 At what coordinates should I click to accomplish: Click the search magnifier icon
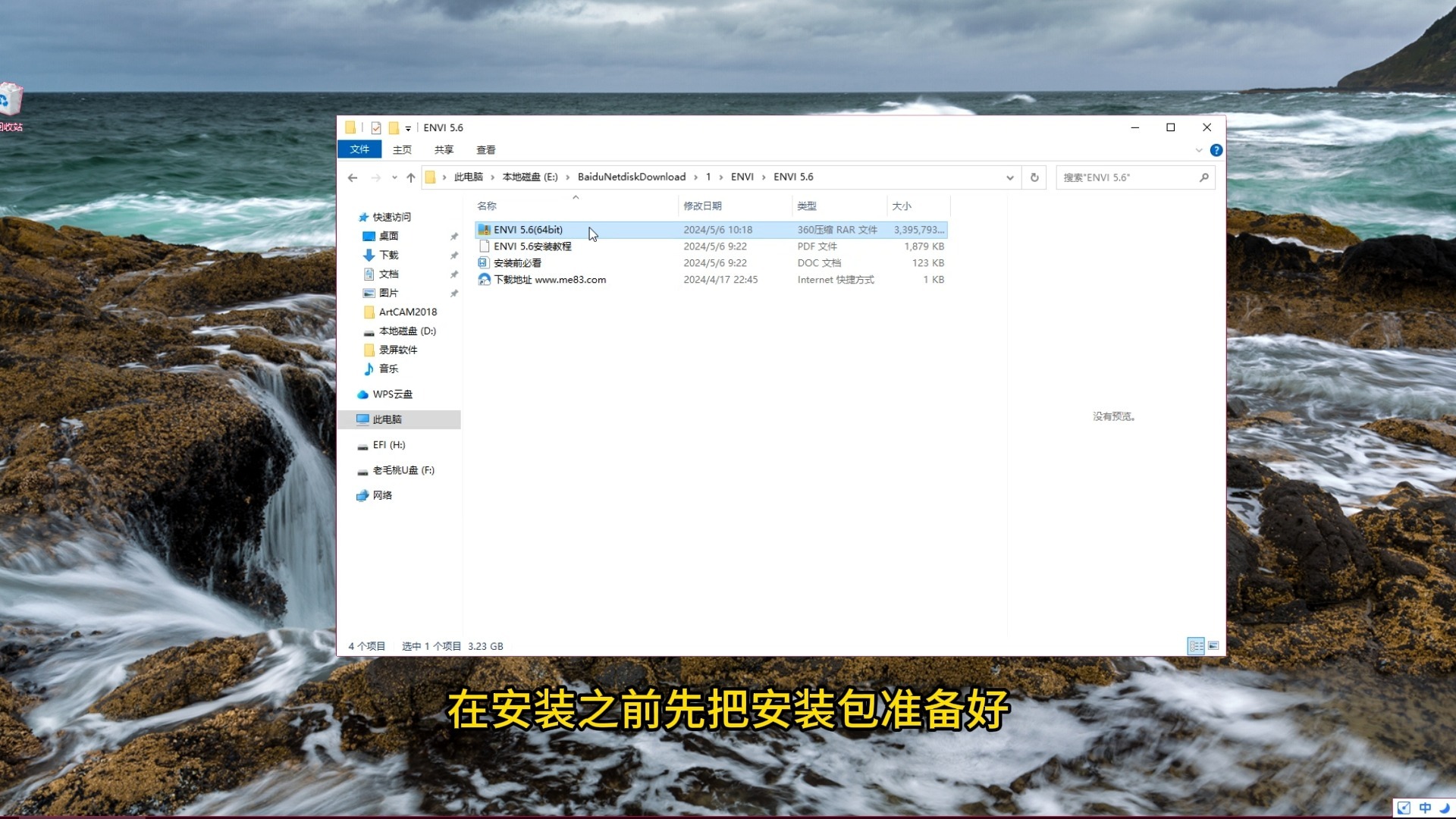(1203, 177)
